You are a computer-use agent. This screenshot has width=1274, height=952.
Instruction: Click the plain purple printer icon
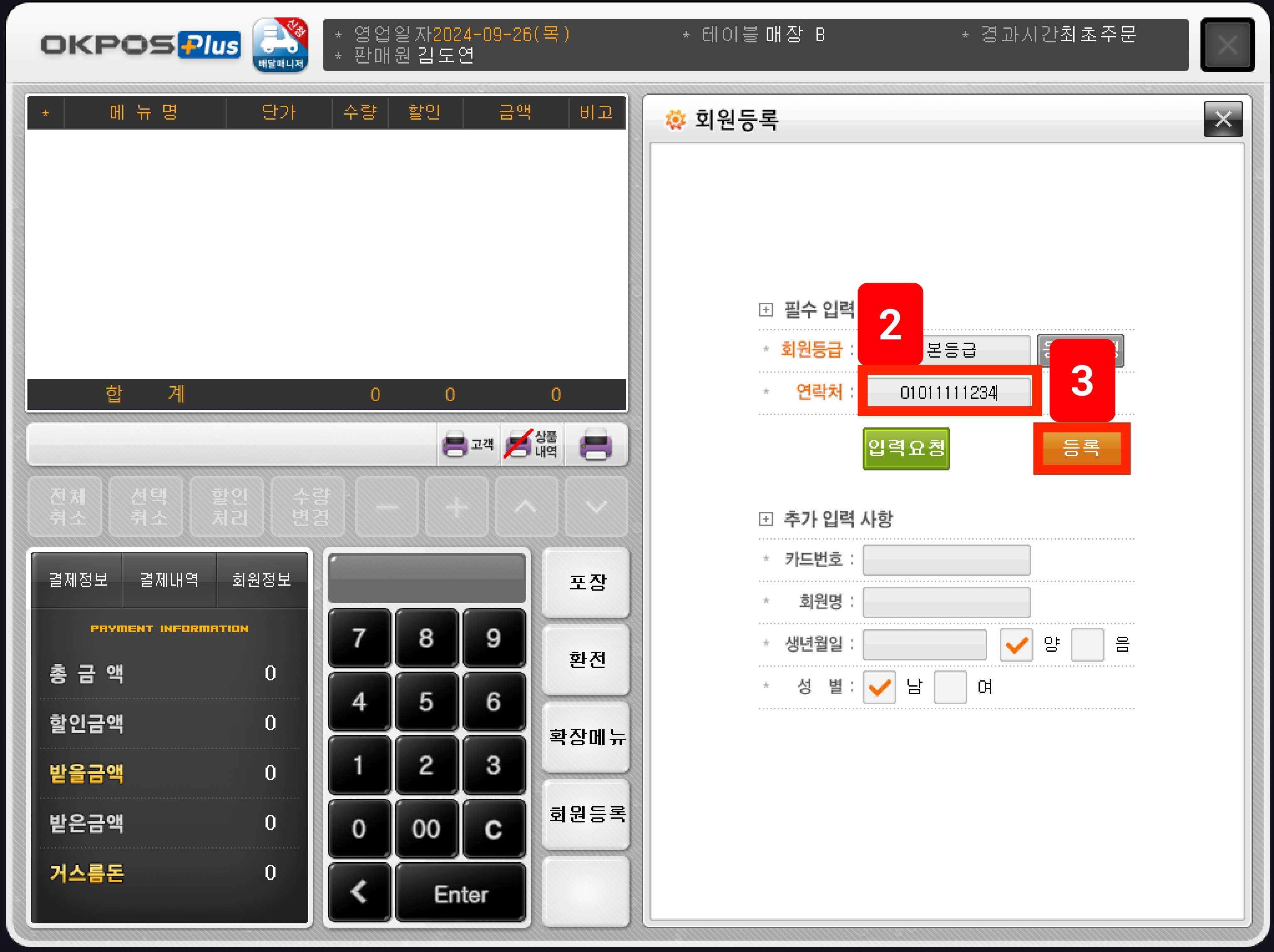click(595, 444)
